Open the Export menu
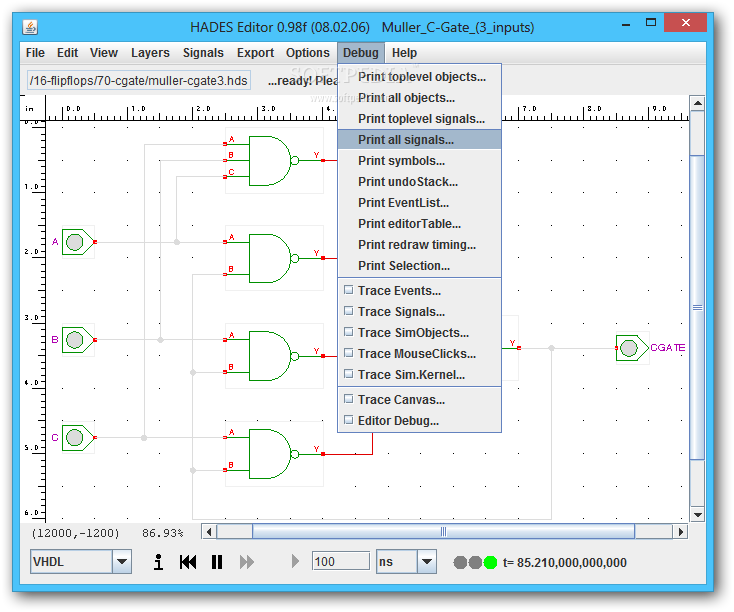The image size is (734, 612). point(255,53)
